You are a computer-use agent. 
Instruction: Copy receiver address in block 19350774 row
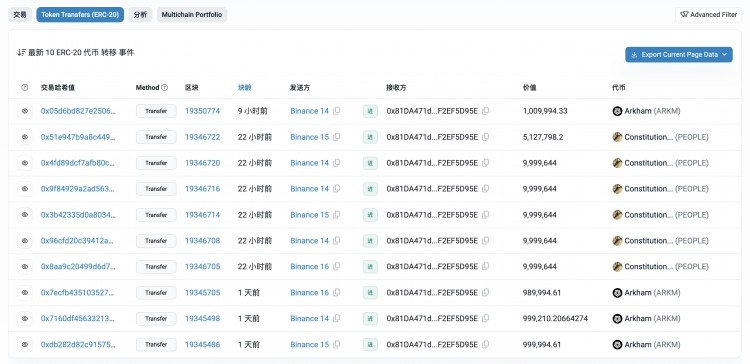point(485,111)
